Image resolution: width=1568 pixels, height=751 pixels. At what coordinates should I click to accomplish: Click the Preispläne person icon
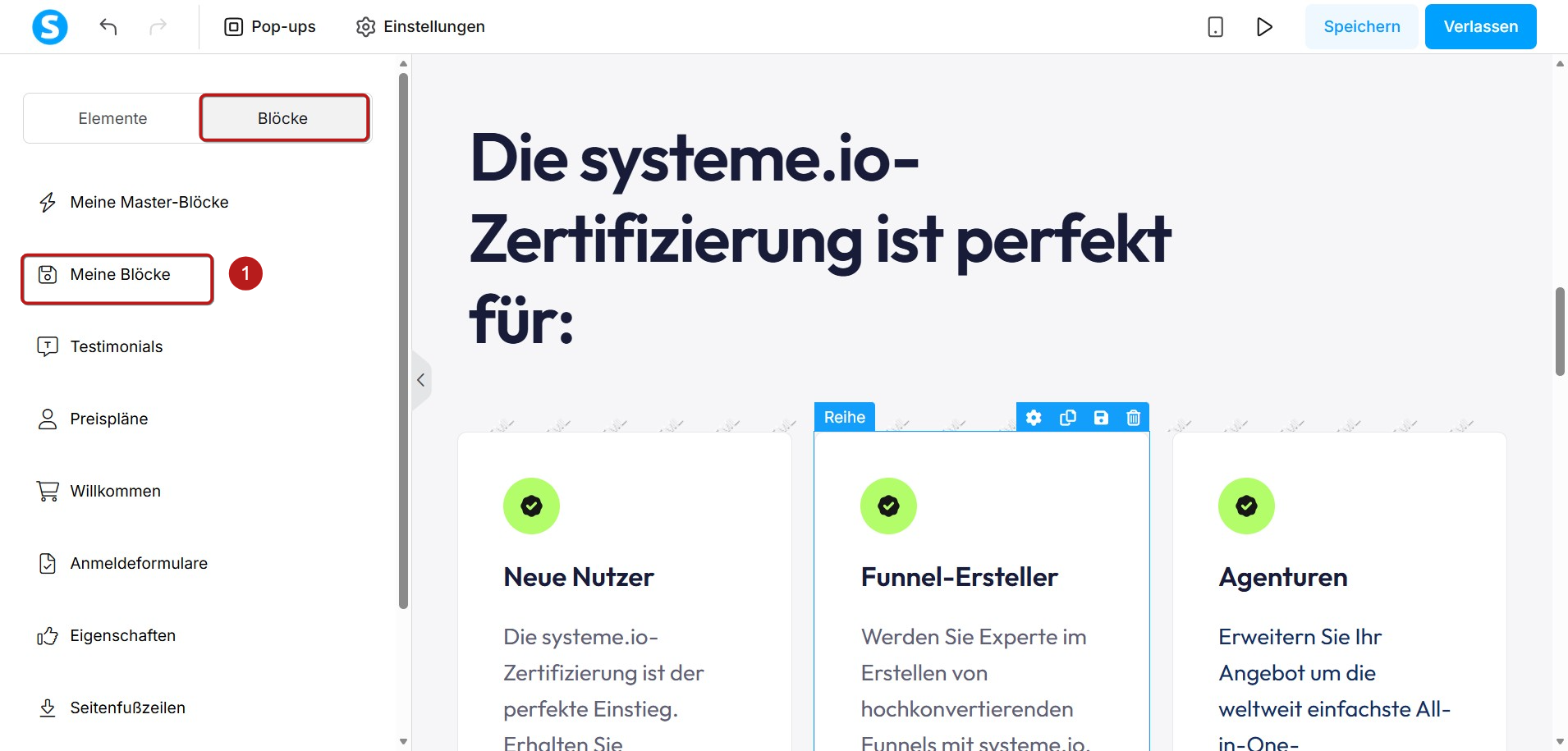tap(48, 419)
